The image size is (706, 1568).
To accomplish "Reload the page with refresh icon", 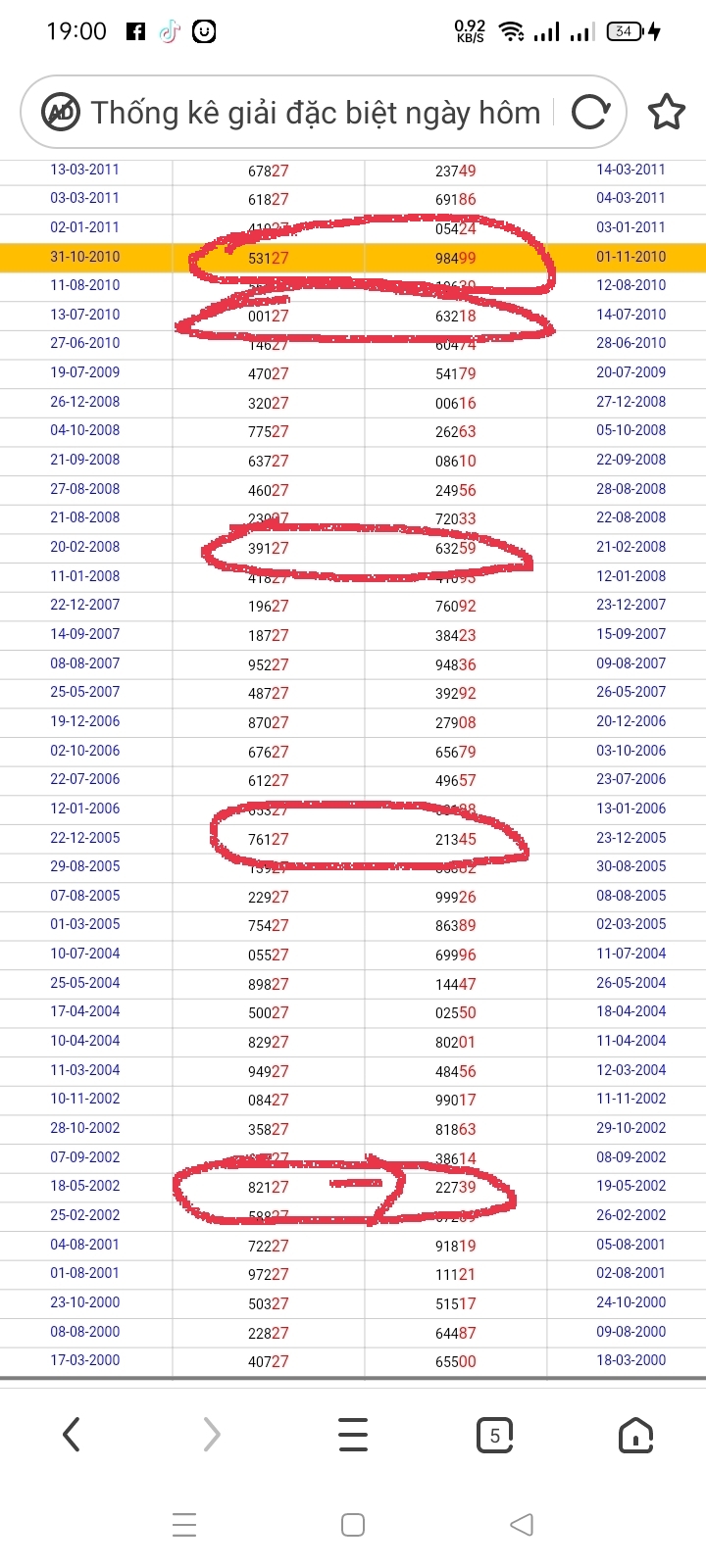I will point(590,113).
